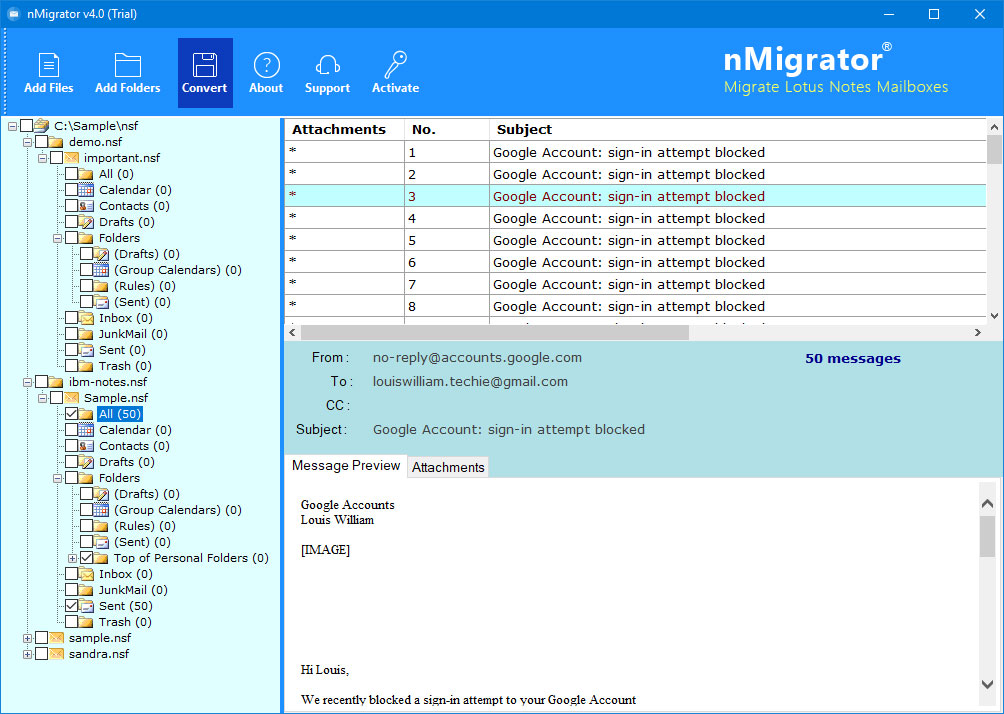The height and width of the screenshot is (714, 1004).
Task: Click the mail icon beside sandra.nsf
Action: [56, 654]
